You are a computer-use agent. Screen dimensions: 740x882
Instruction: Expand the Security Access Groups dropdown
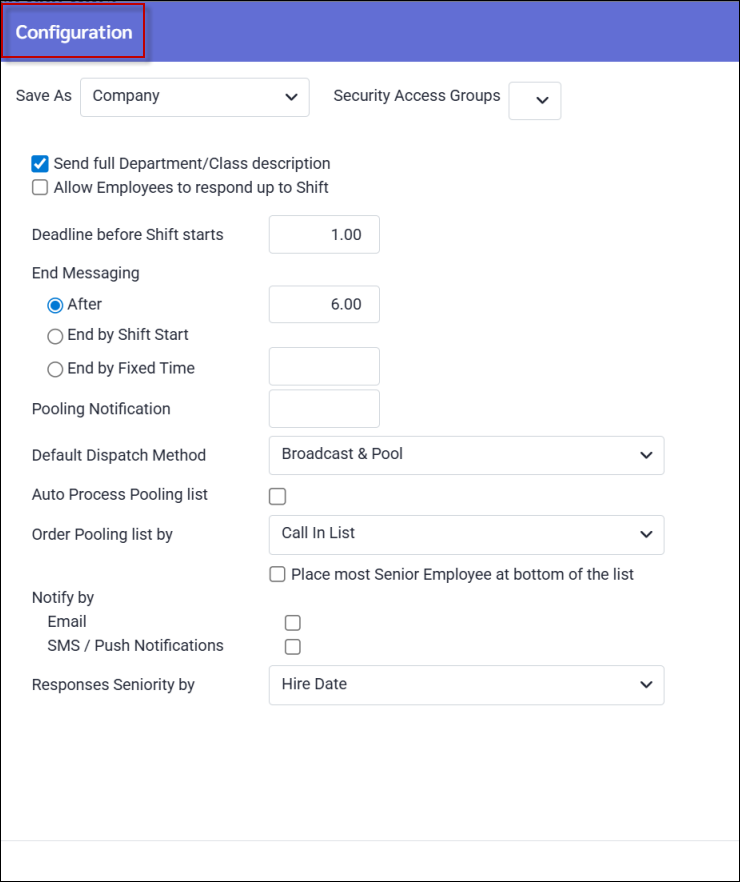pos(535,100)
